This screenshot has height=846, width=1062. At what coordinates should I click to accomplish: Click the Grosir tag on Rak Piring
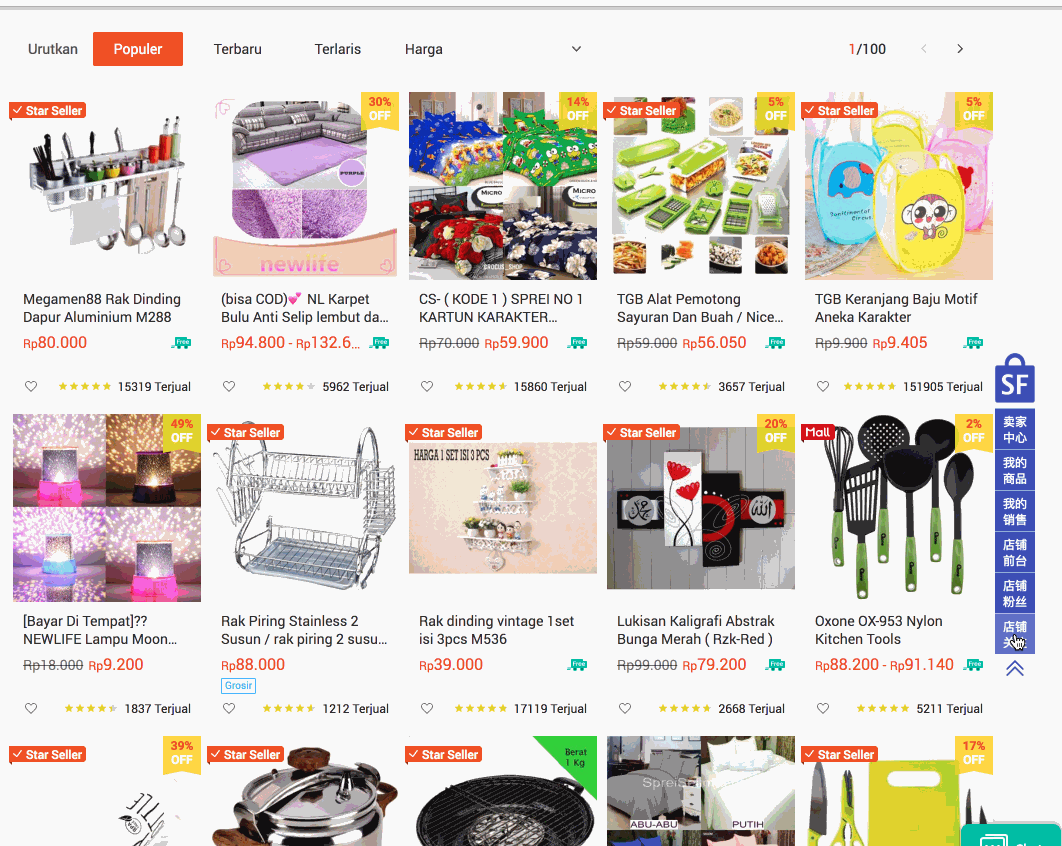[x=238, y=685]
